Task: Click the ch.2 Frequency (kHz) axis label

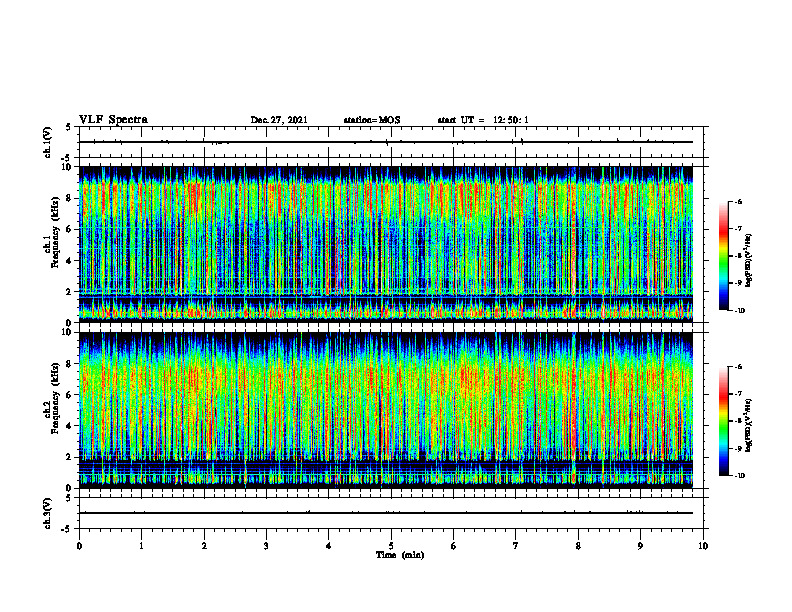Action: point(52,398)
